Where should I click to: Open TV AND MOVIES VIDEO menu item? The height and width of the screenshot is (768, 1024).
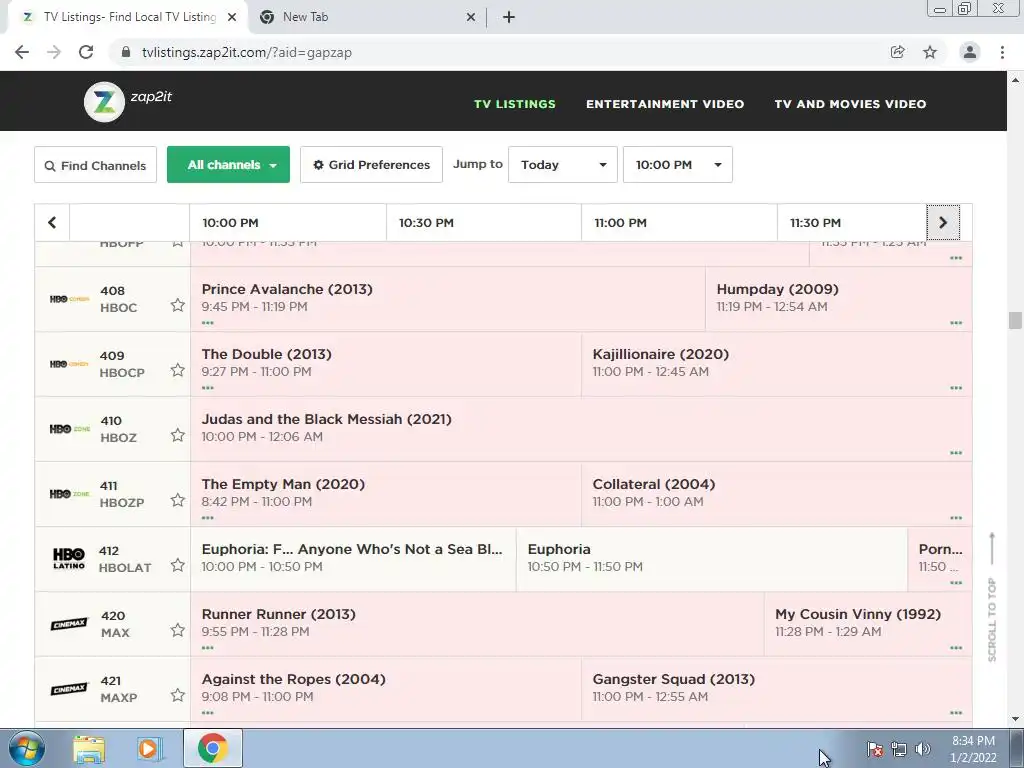[850, 104]
